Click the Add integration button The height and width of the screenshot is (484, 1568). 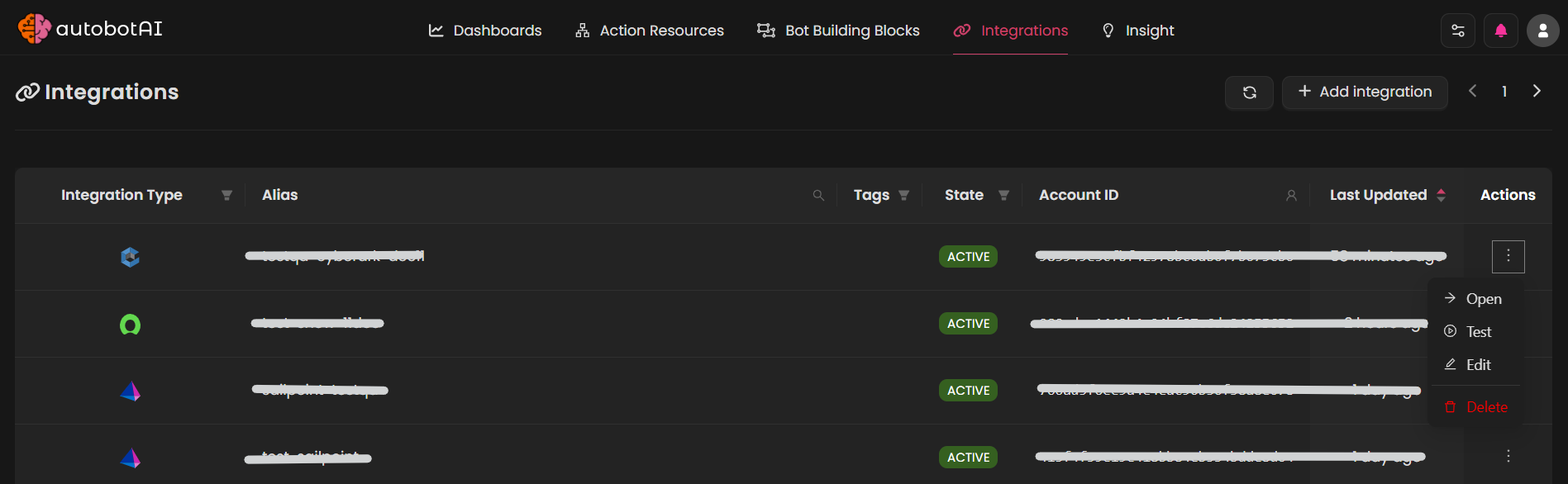tap(1364, 92)
